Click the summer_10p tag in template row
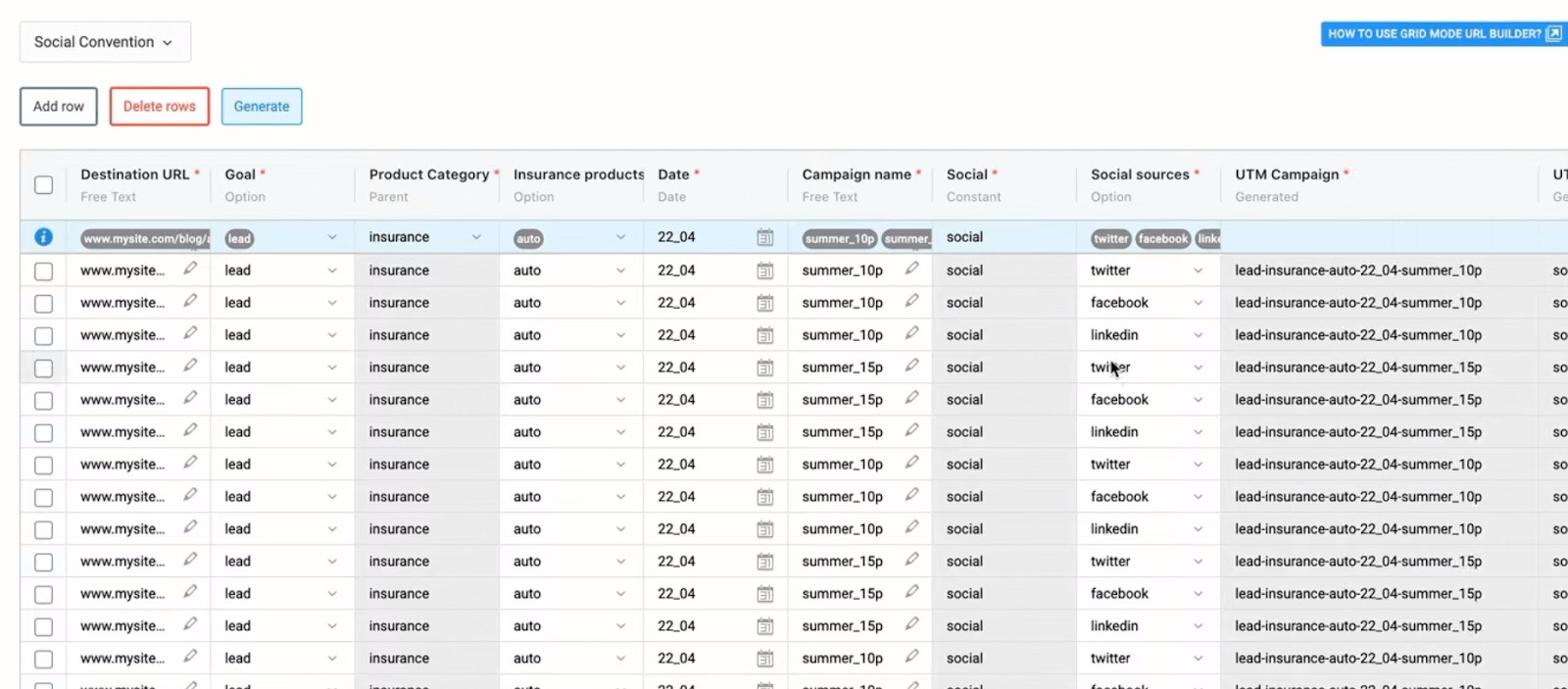1568x689 pixels. pos(840,238)
